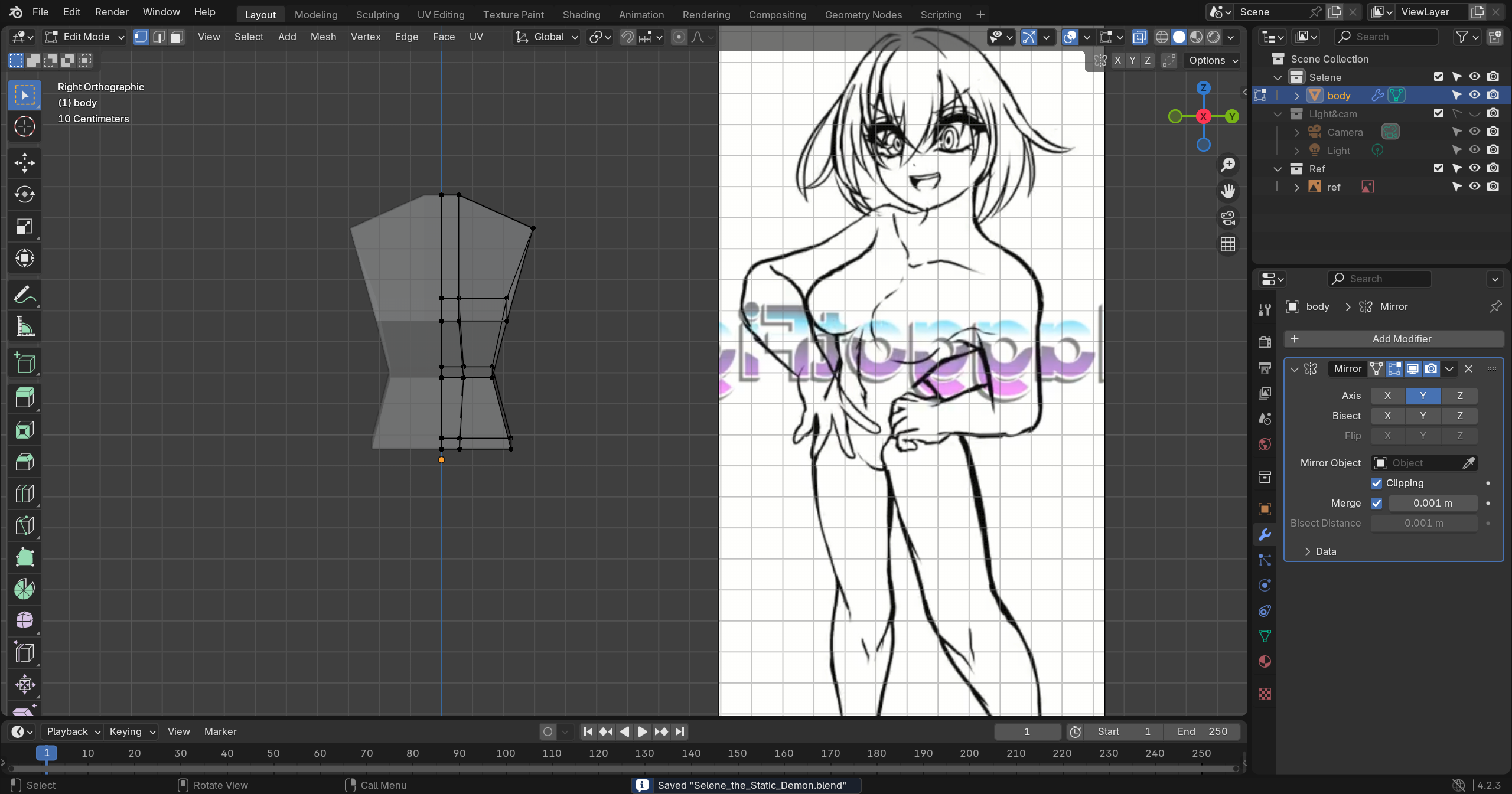The image size is (1512, 794).
Task: Toggle the Merge checkbox
Action: 1376,503
